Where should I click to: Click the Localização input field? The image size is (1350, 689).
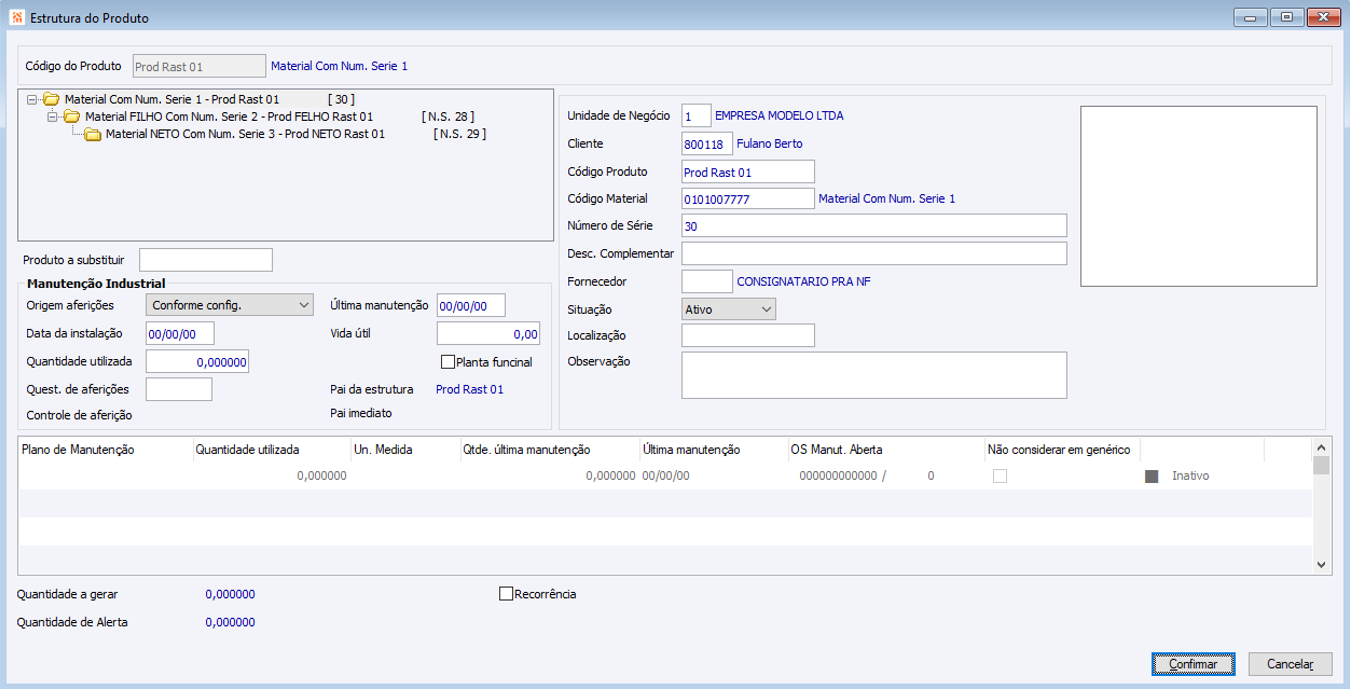(x=748, y=335)
